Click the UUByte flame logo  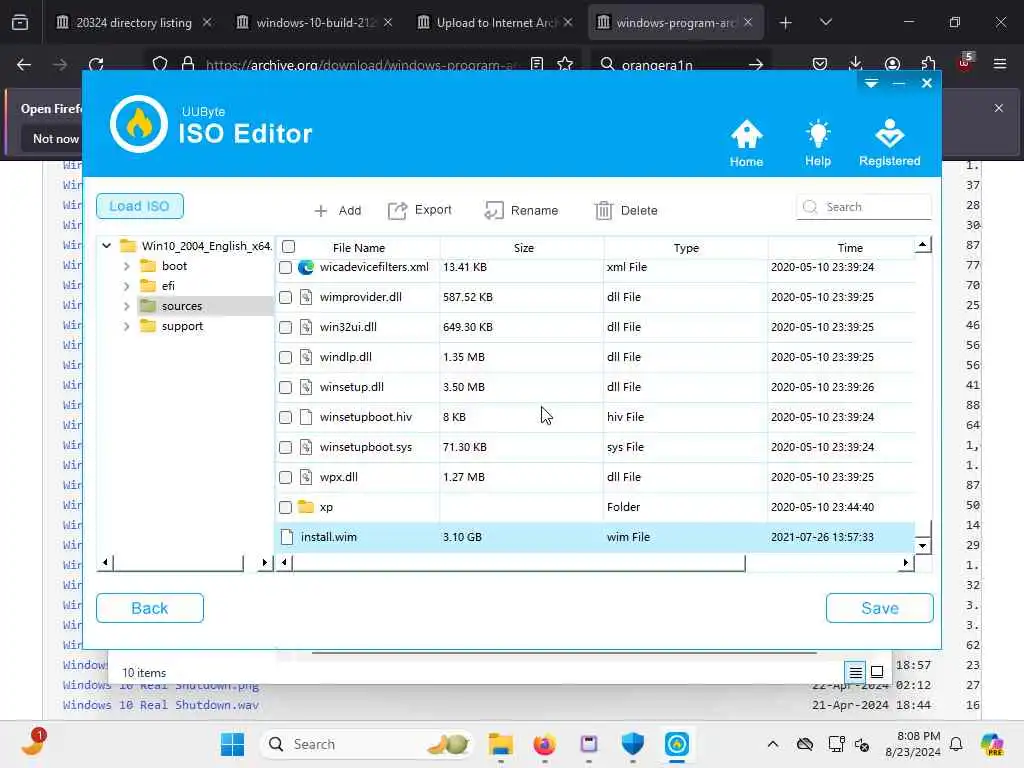[138, 124]
